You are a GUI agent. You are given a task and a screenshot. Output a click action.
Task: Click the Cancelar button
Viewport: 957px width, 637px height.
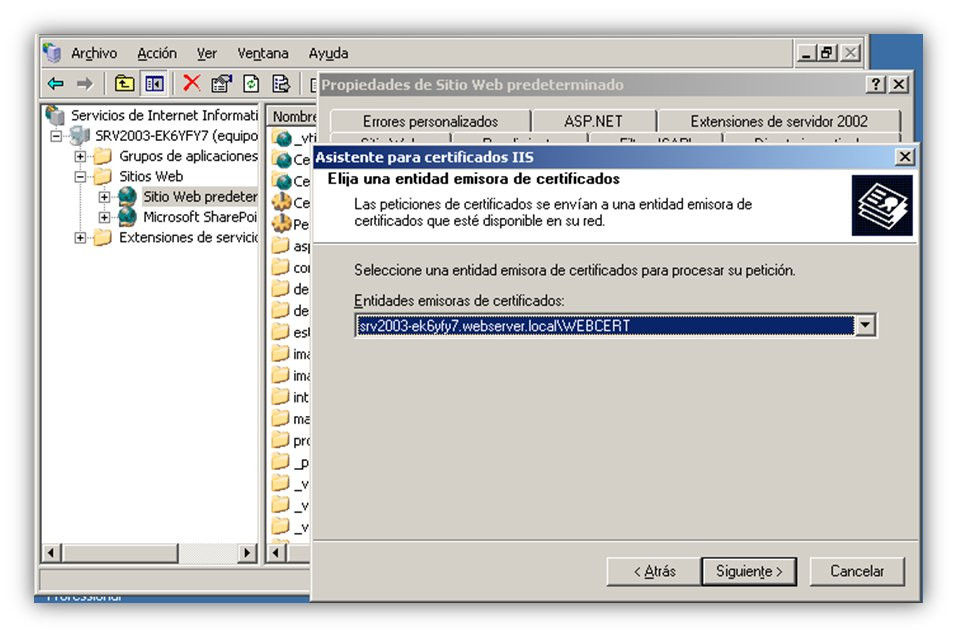(857, 571)
